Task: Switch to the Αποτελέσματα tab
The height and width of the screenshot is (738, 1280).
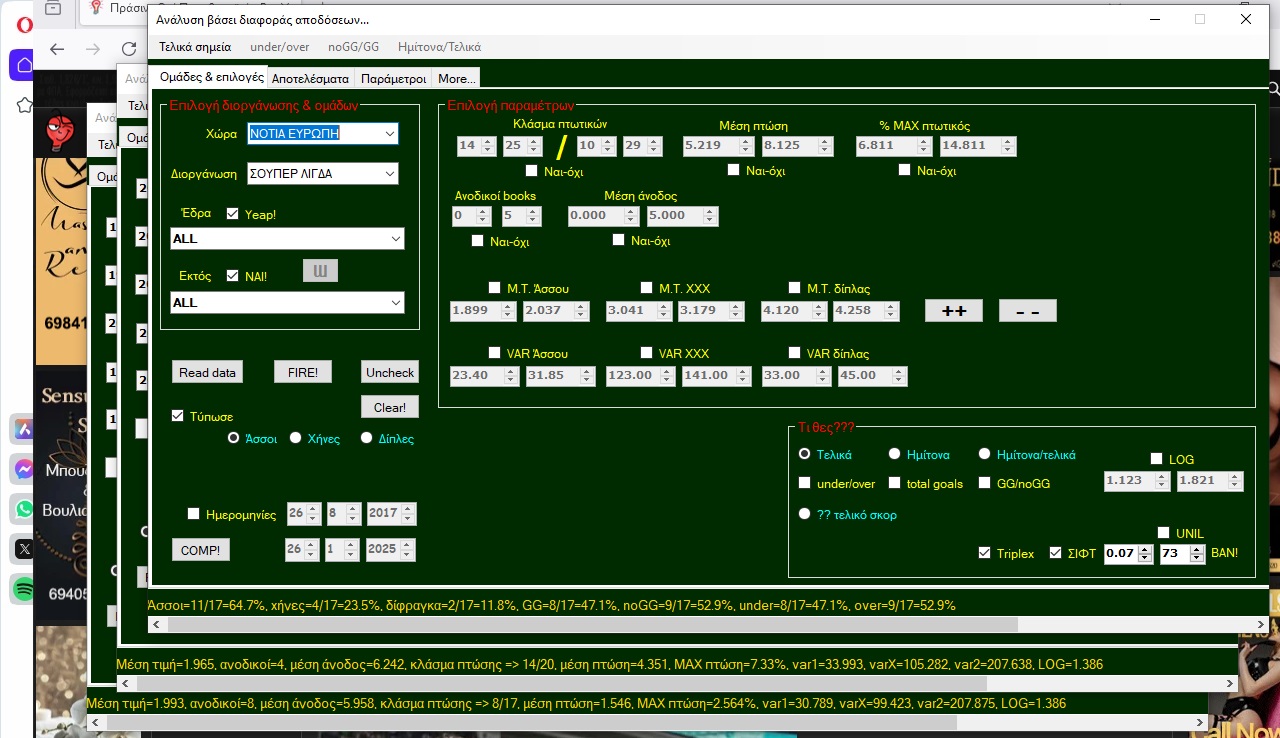Action: click(310, 79)
